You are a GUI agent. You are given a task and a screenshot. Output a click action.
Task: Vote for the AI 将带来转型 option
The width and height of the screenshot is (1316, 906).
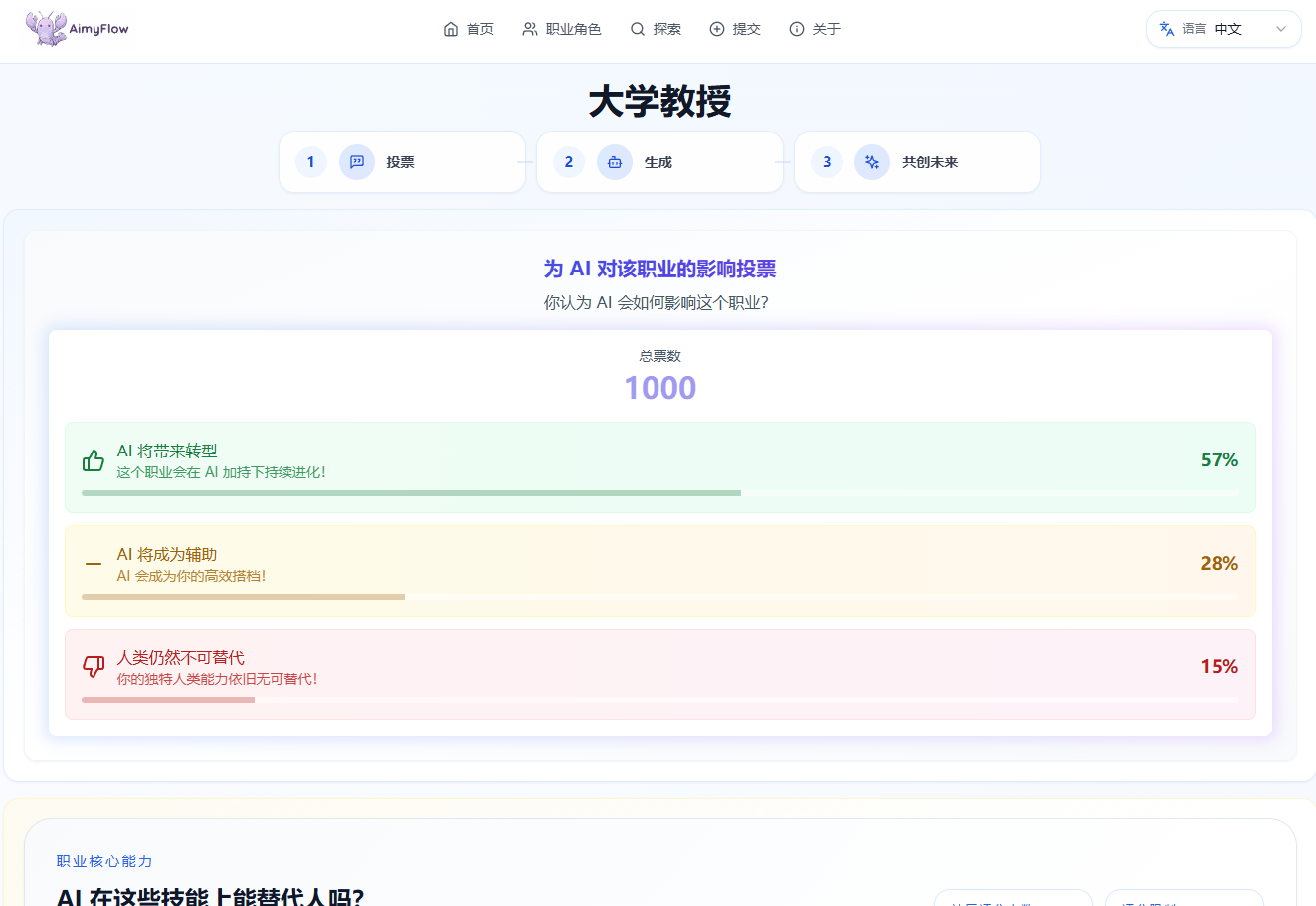click(659, 460)
